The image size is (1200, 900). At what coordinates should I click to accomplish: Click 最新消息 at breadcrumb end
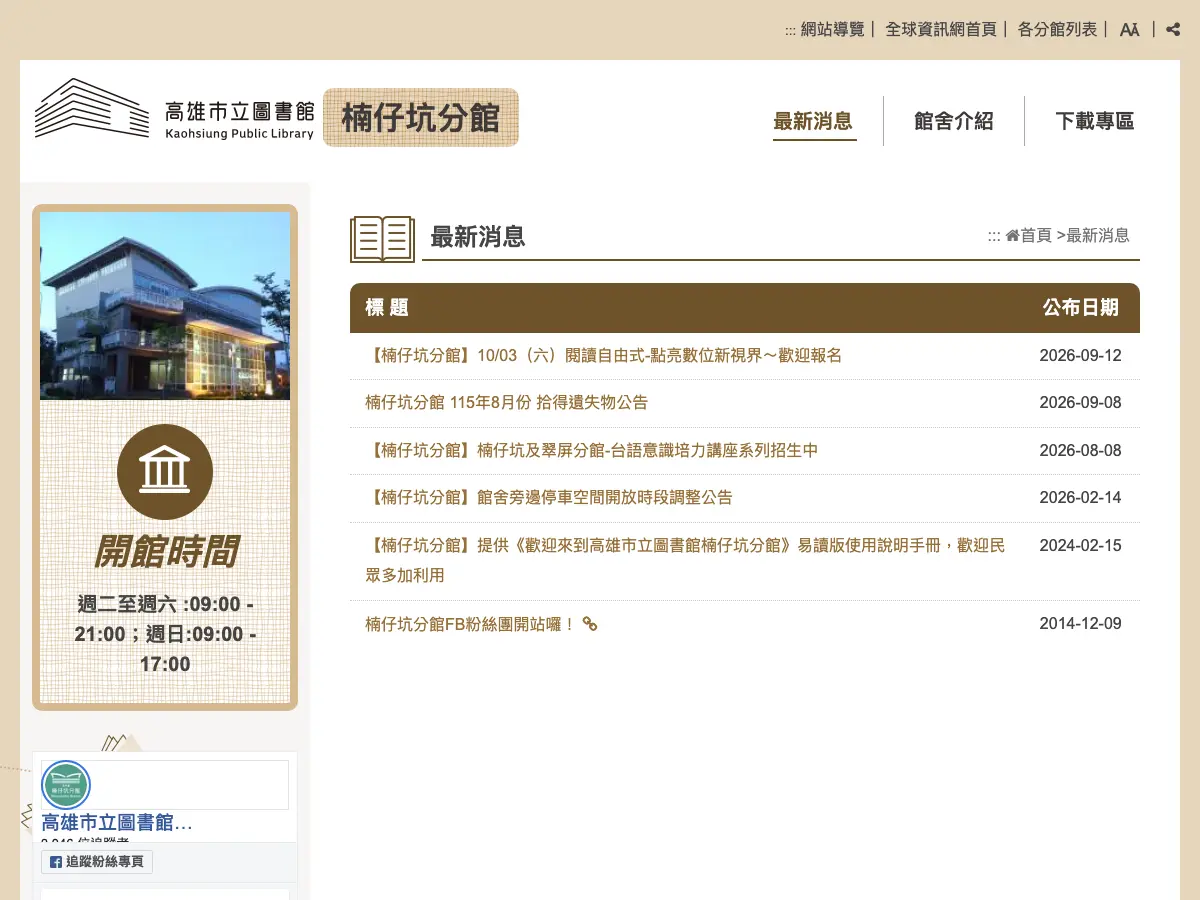tap(1098, 235)
